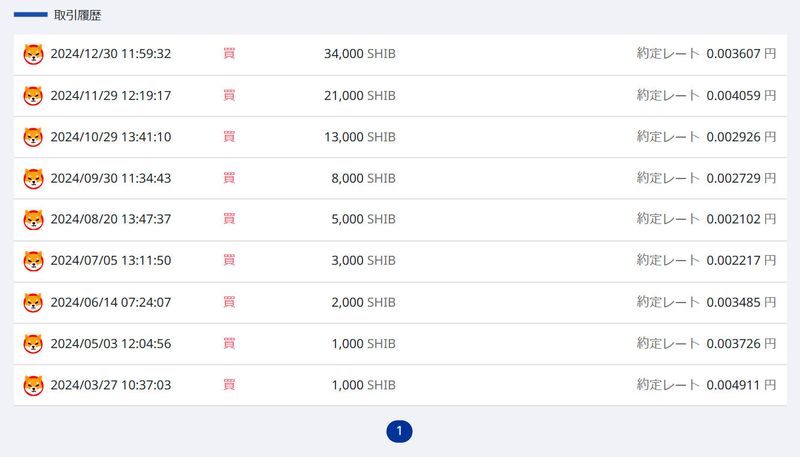Click the 21,000 SHIB amount

359,96
